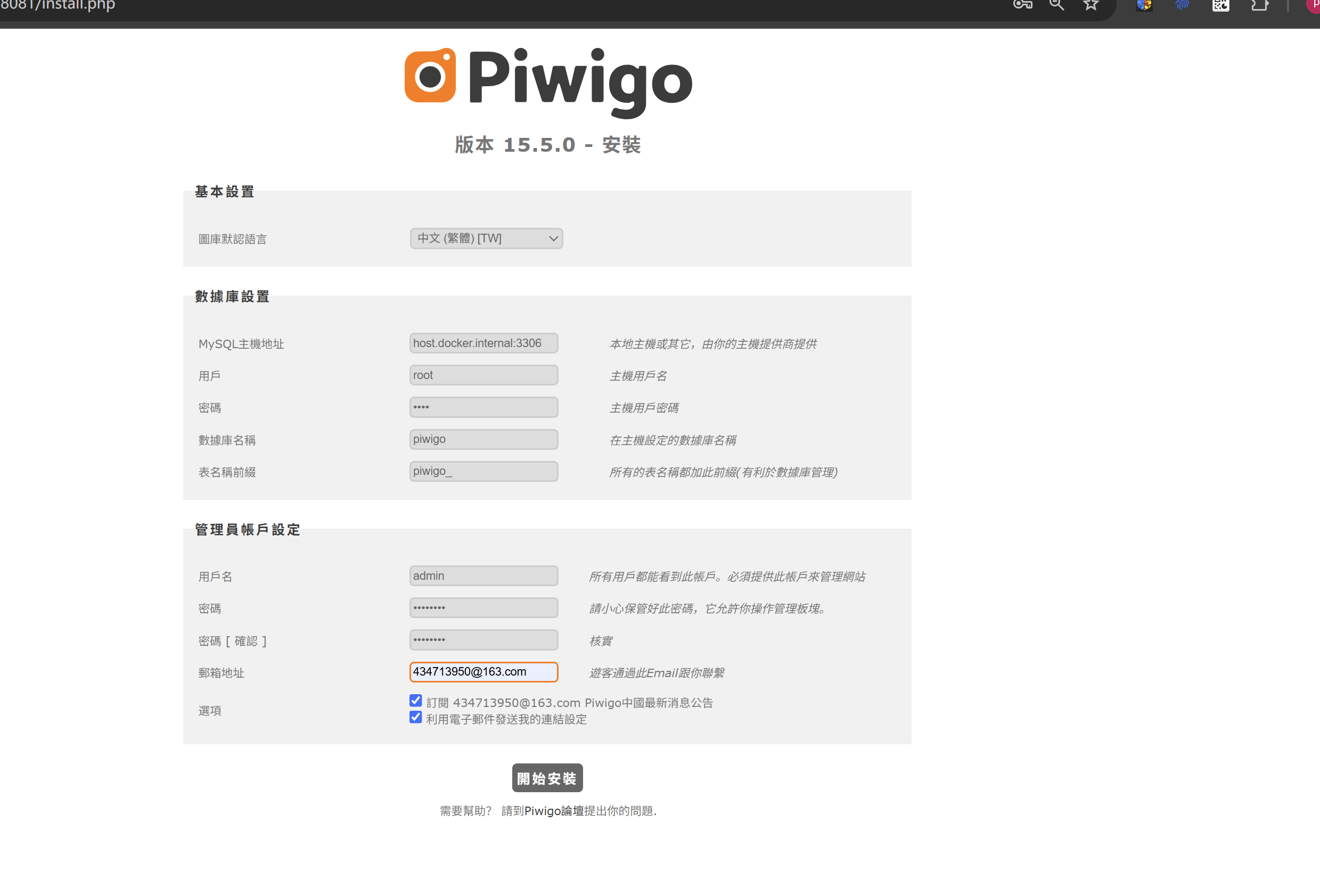The height and width of the screenshot is (896, 1320).
Task: Click the admin 用戶名 account field
Action: point(483,575)
